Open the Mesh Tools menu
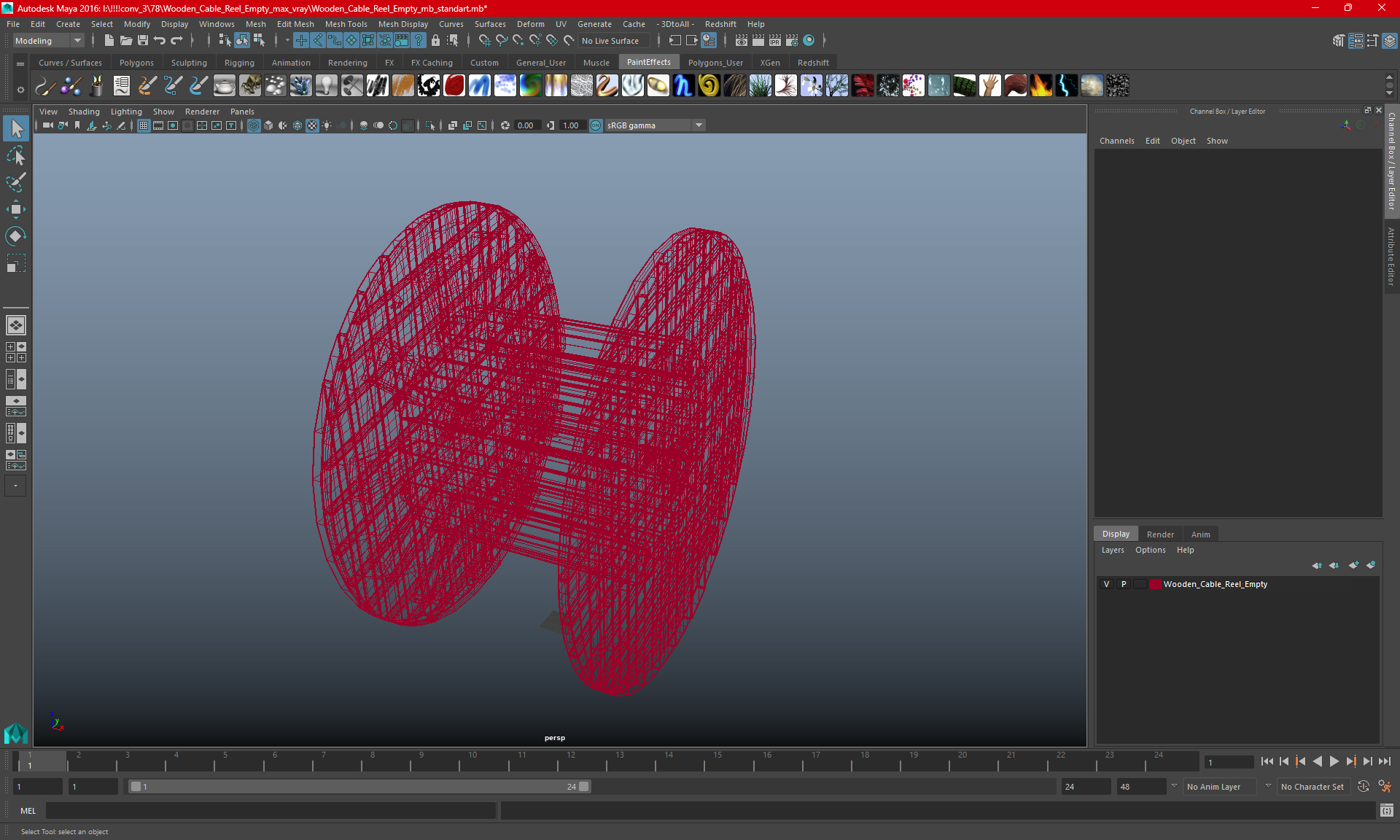The height and width of the screenshot is (840, 1400). coord(346,24)
